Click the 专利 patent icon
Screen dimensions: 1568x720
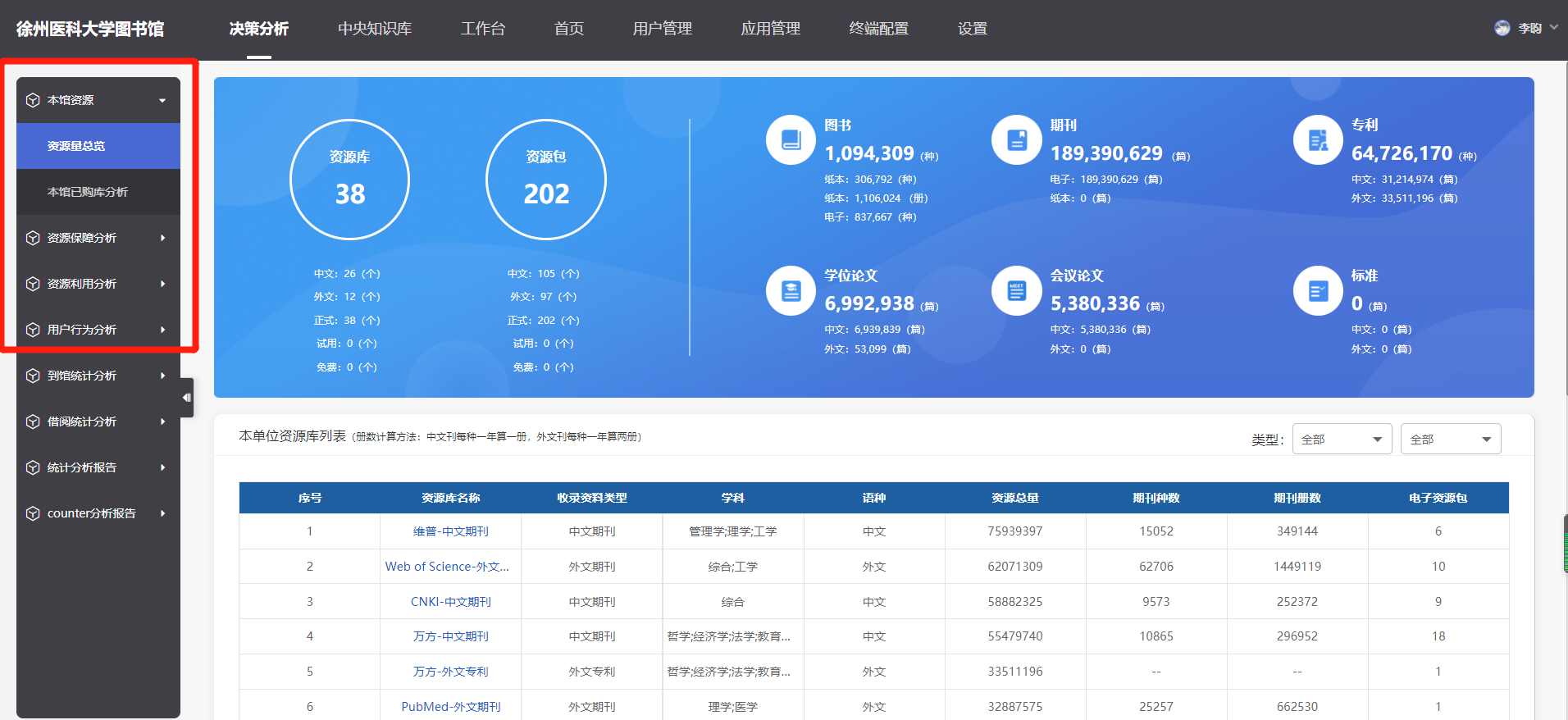1318,140
